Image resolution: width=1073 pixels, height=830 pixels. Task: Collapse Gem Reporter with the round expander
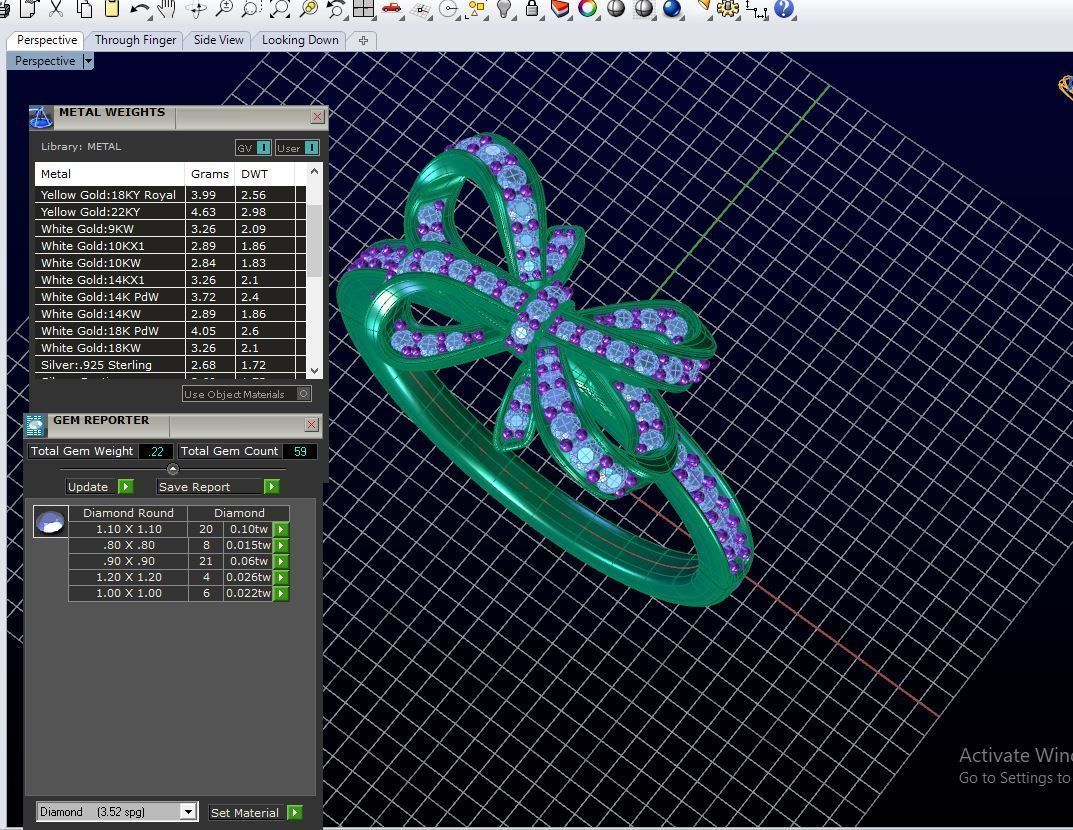pyautogui.click(x=172, y=469)
